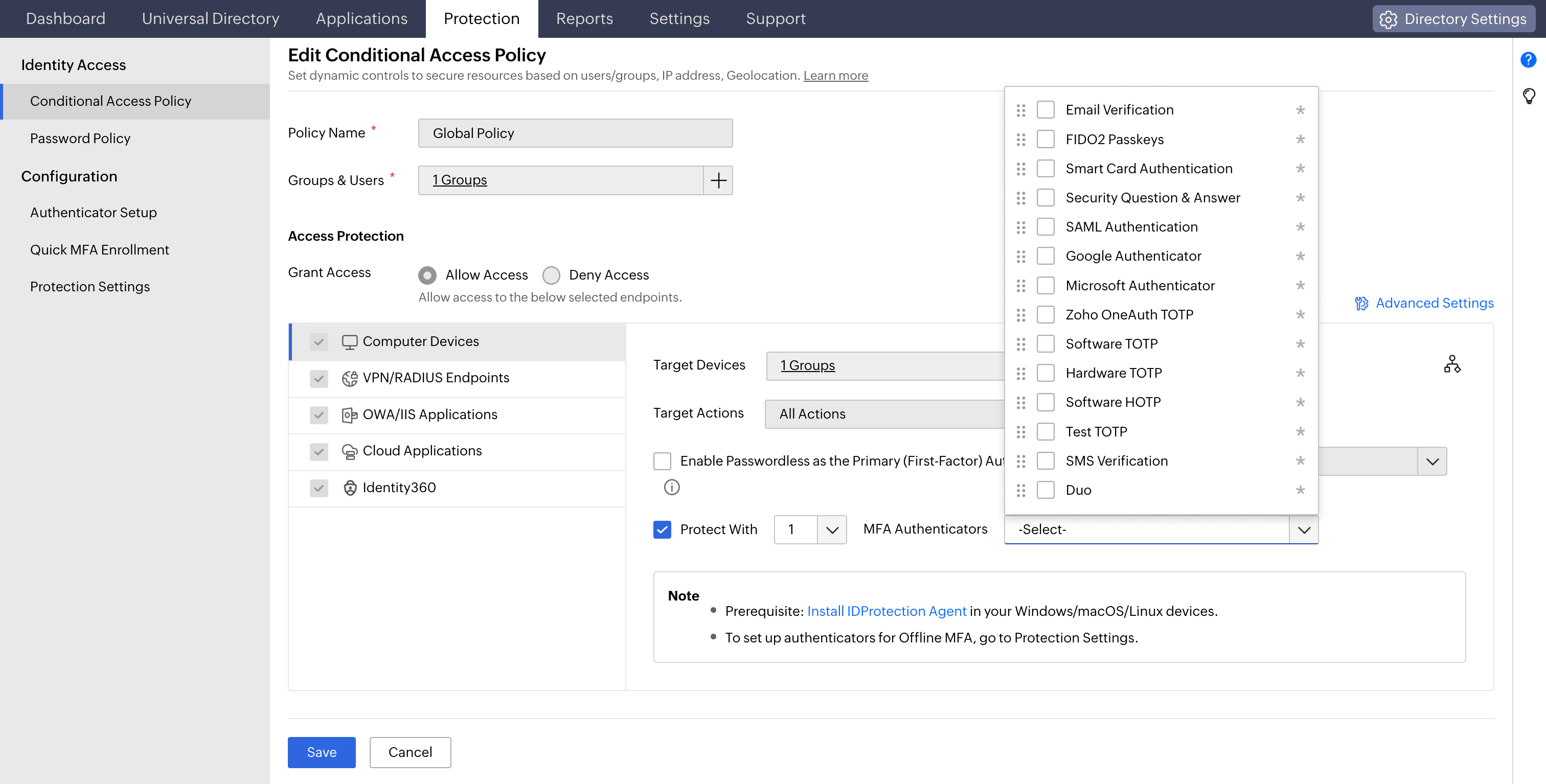Click the star icon for Microsoft Authenticator
Screen dimensions: 1546x784
[x=1300, y=286]
